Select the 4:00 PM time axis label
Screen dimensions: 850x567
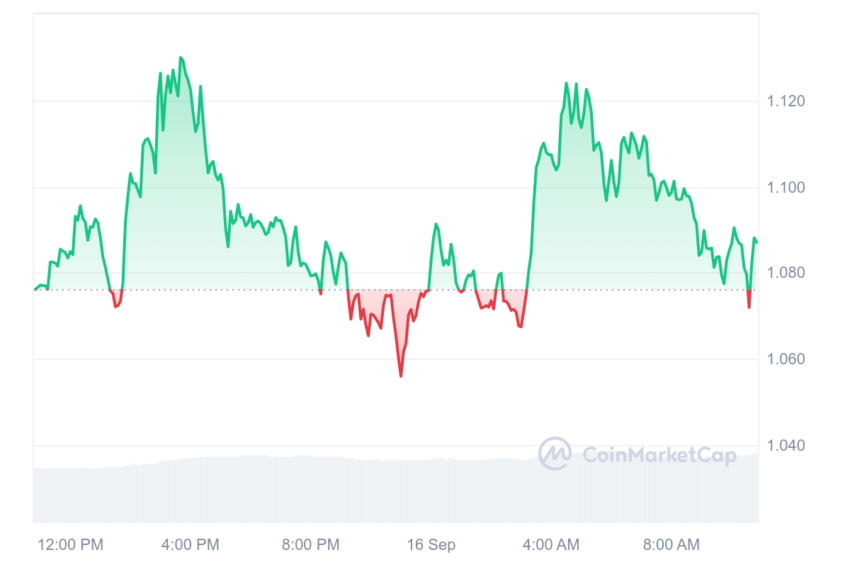(x=190, y=544)
